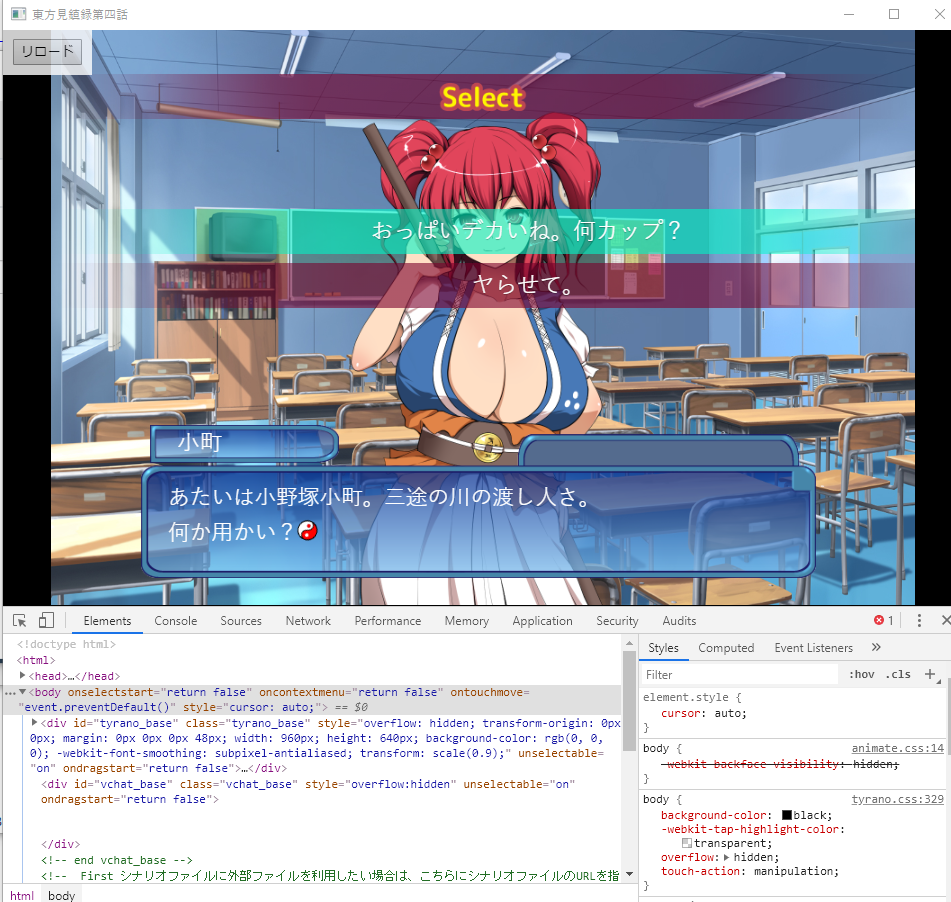The height and width of the screenshot is (902, 951).
Task: Click the element.style rule header
Action: (692, 697)
